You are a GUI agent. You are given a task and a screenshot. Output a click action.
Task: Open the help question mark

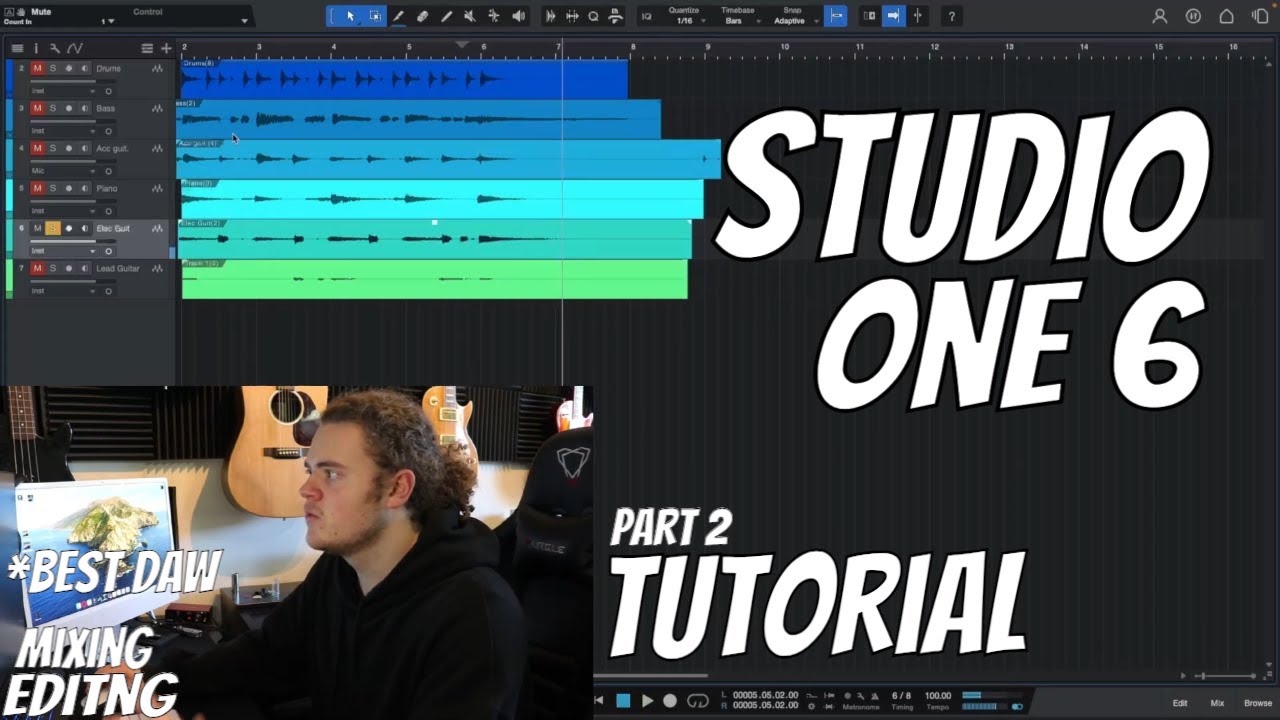(951, 16)
